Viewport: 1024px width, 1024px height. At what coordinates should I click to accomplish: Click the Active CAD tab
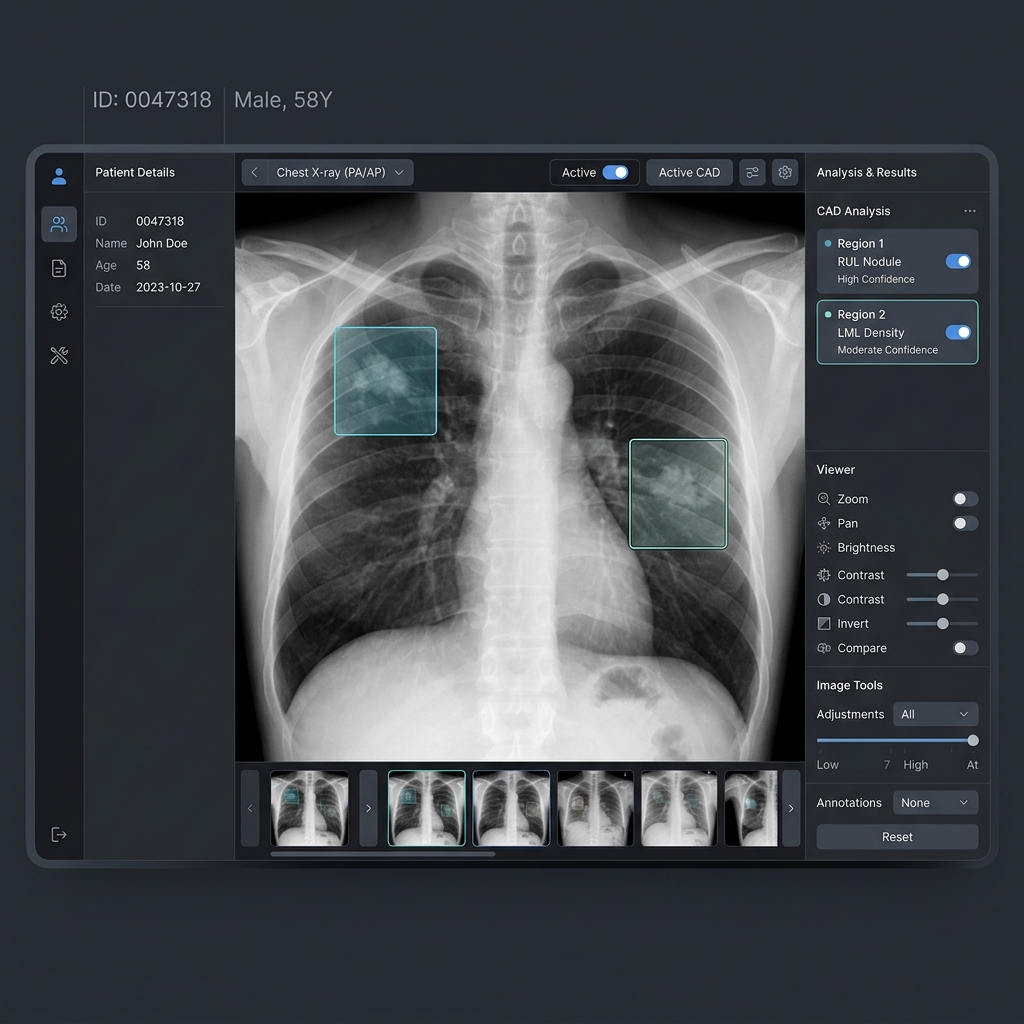tap(689, 172)
